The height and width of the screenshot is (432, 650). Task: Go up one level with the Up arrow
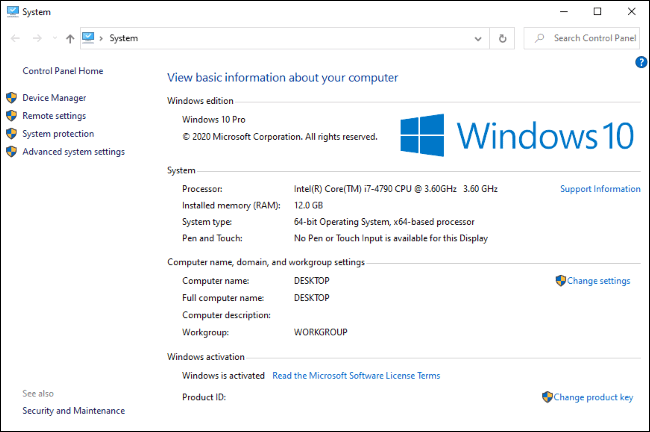69,39
